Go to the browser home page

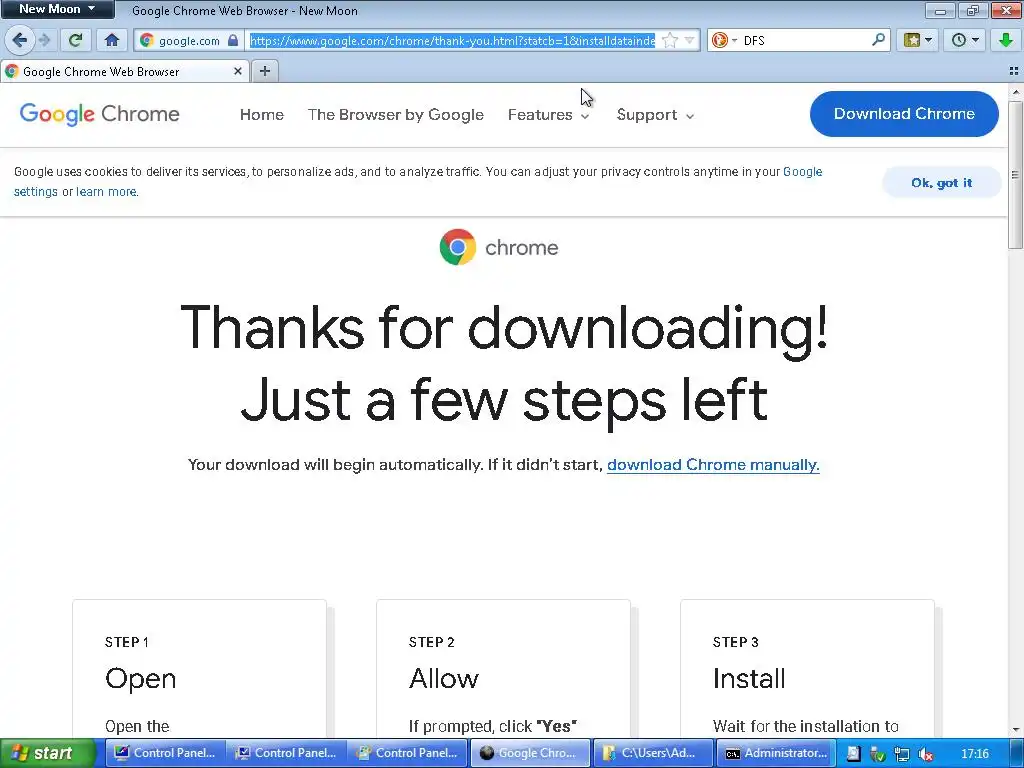click(x=112, y=40)
